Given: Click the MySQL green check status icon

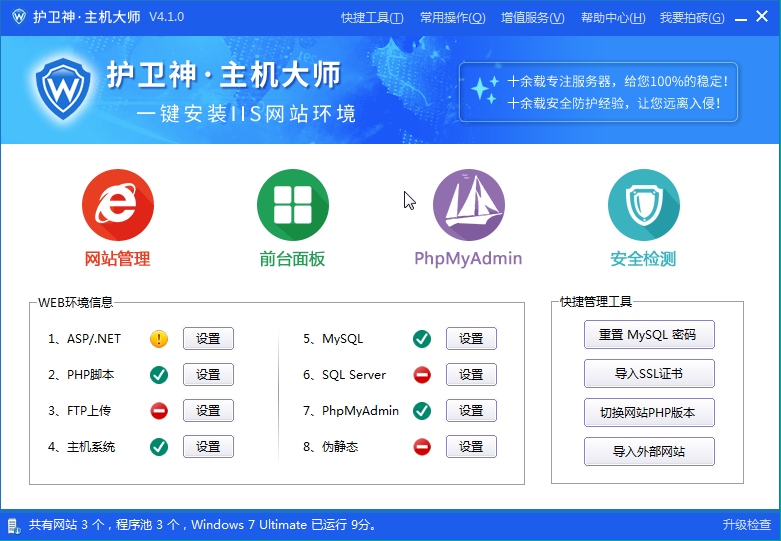Looking at the screenshot, I should point(422,339).
